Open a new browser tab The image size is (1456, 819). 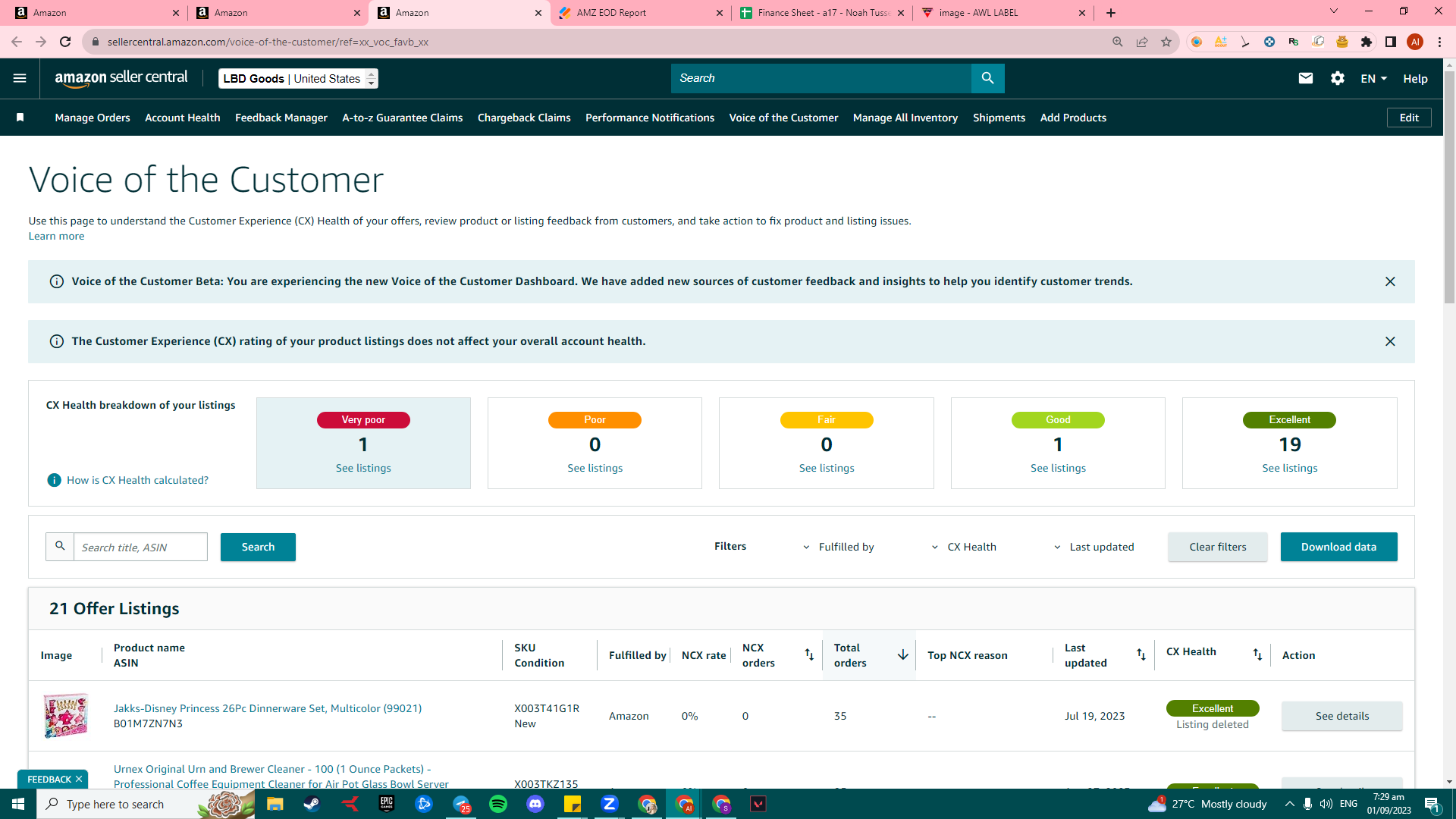(x=1111, y=13)
